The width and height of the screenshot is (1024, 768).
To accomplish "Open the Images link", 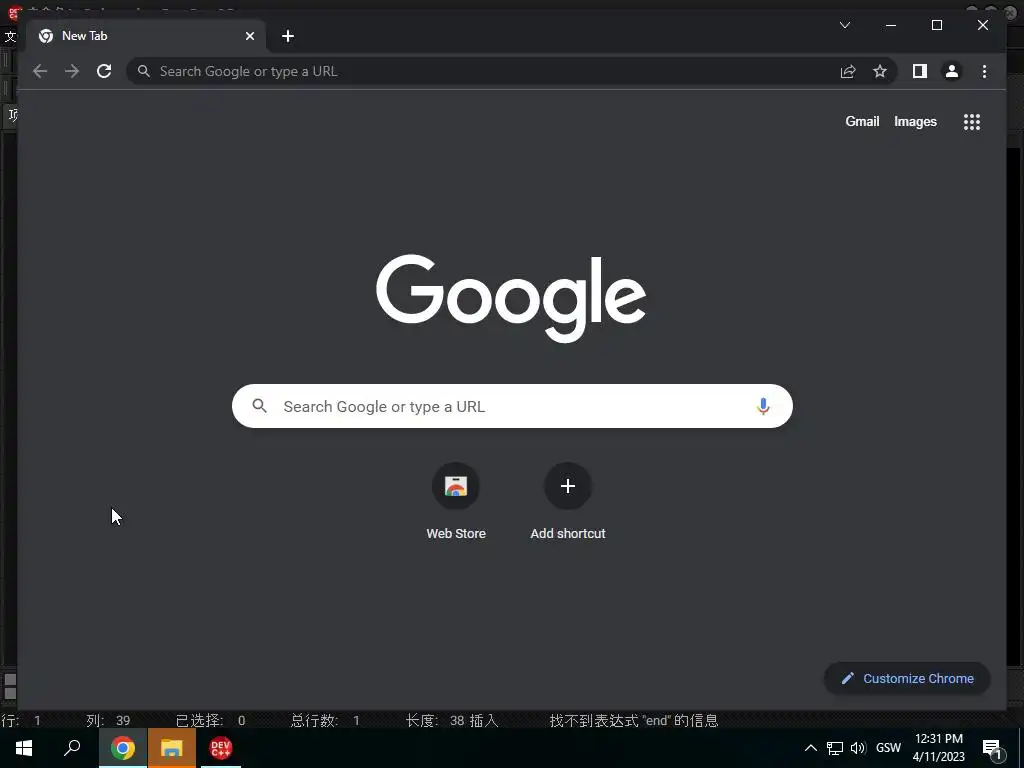I will point(915,121).
